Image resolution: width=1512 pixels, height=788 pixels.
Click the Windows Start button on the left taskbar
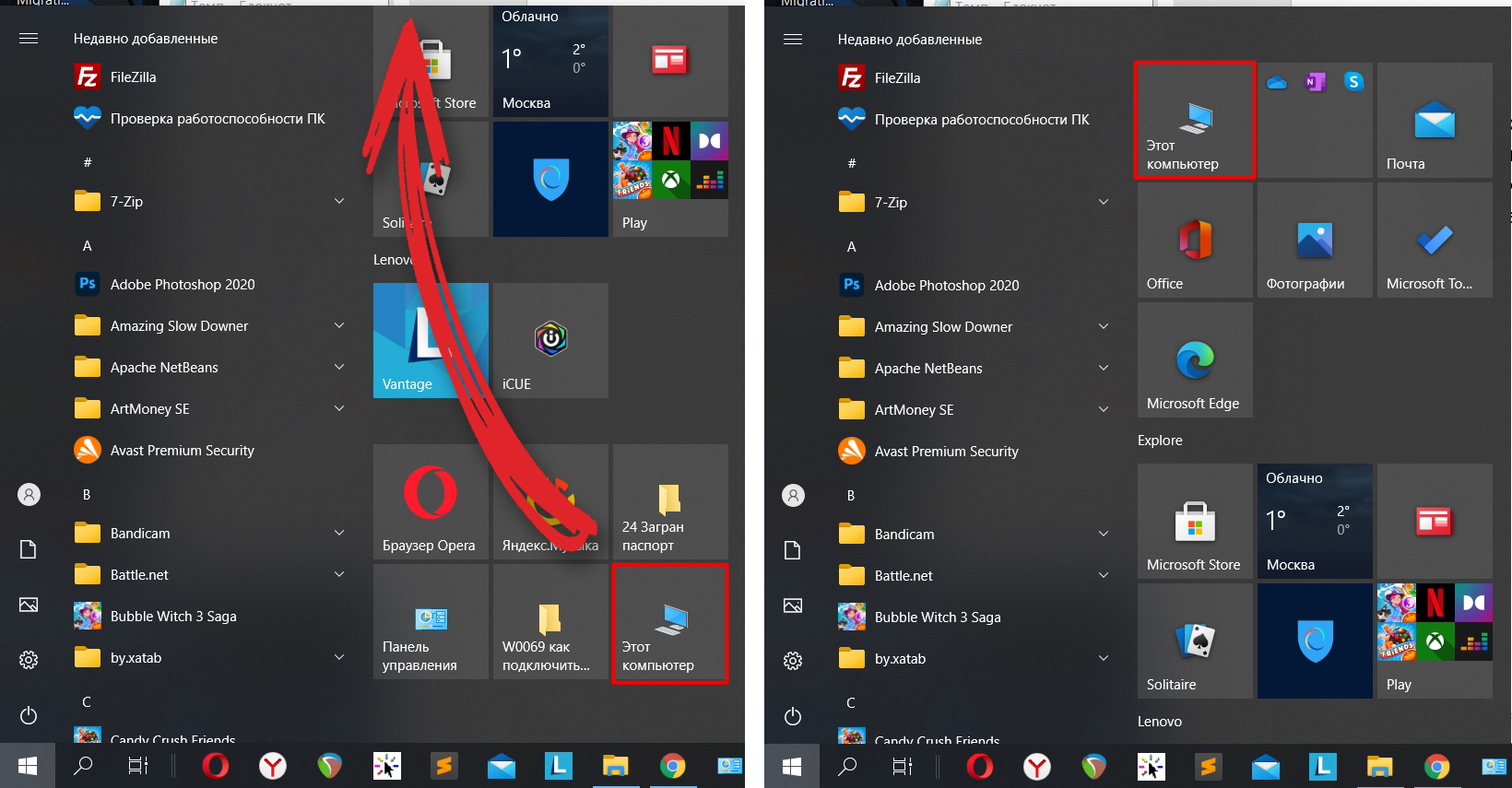pos(28,765)
